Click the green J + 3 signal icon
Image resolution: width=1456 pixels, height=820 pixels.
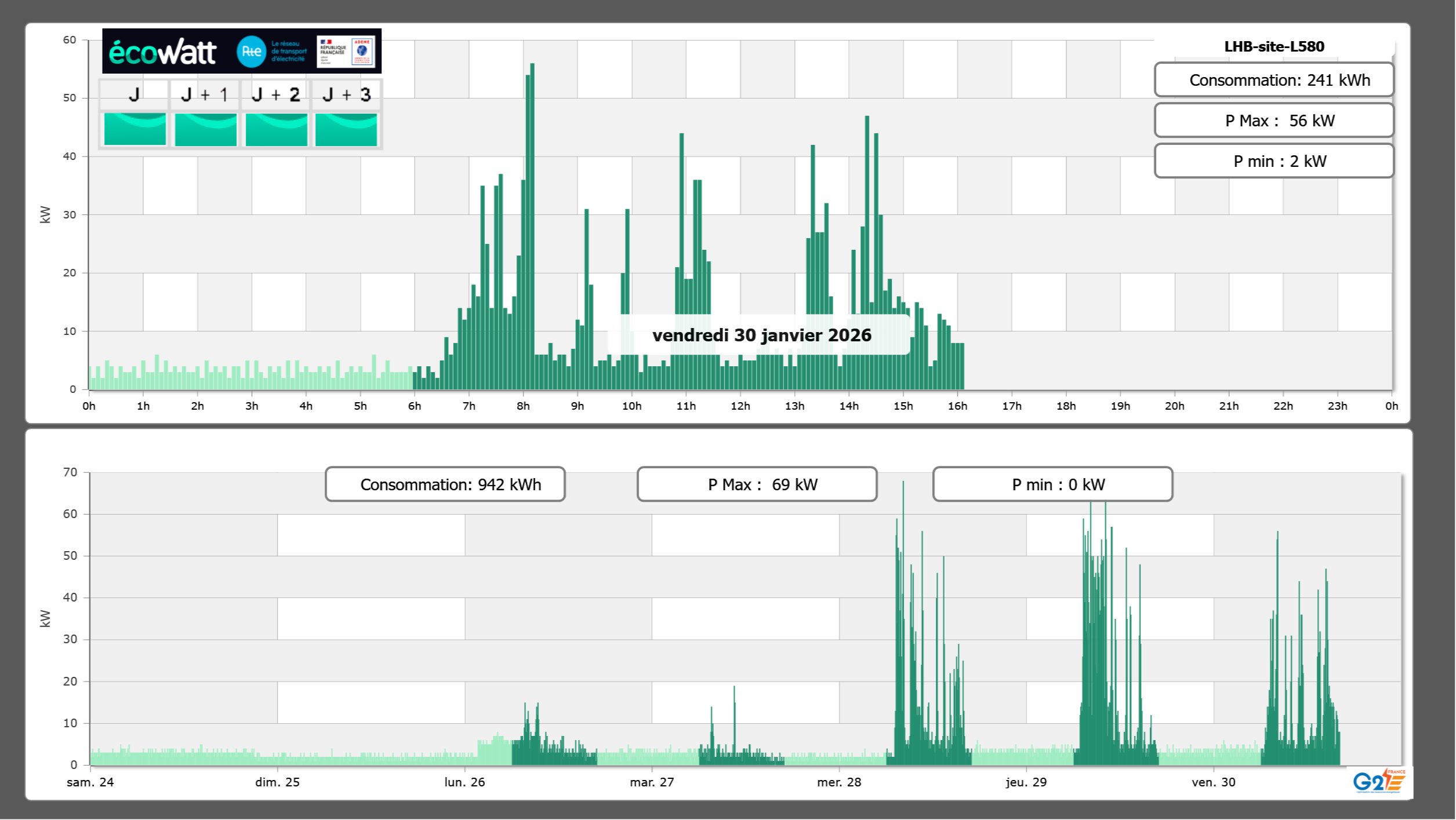click(x=346, y=129)
